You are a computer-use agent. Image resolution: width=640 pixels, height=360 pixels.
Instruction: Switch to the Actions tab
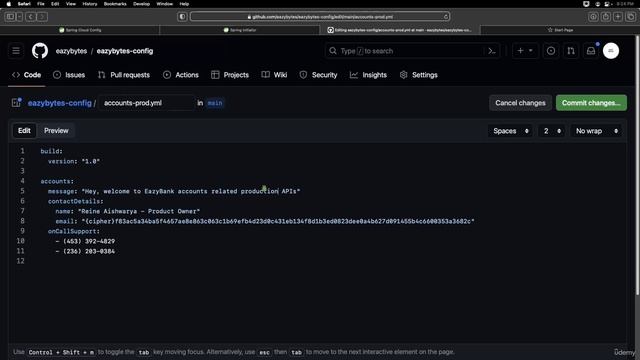181,75
